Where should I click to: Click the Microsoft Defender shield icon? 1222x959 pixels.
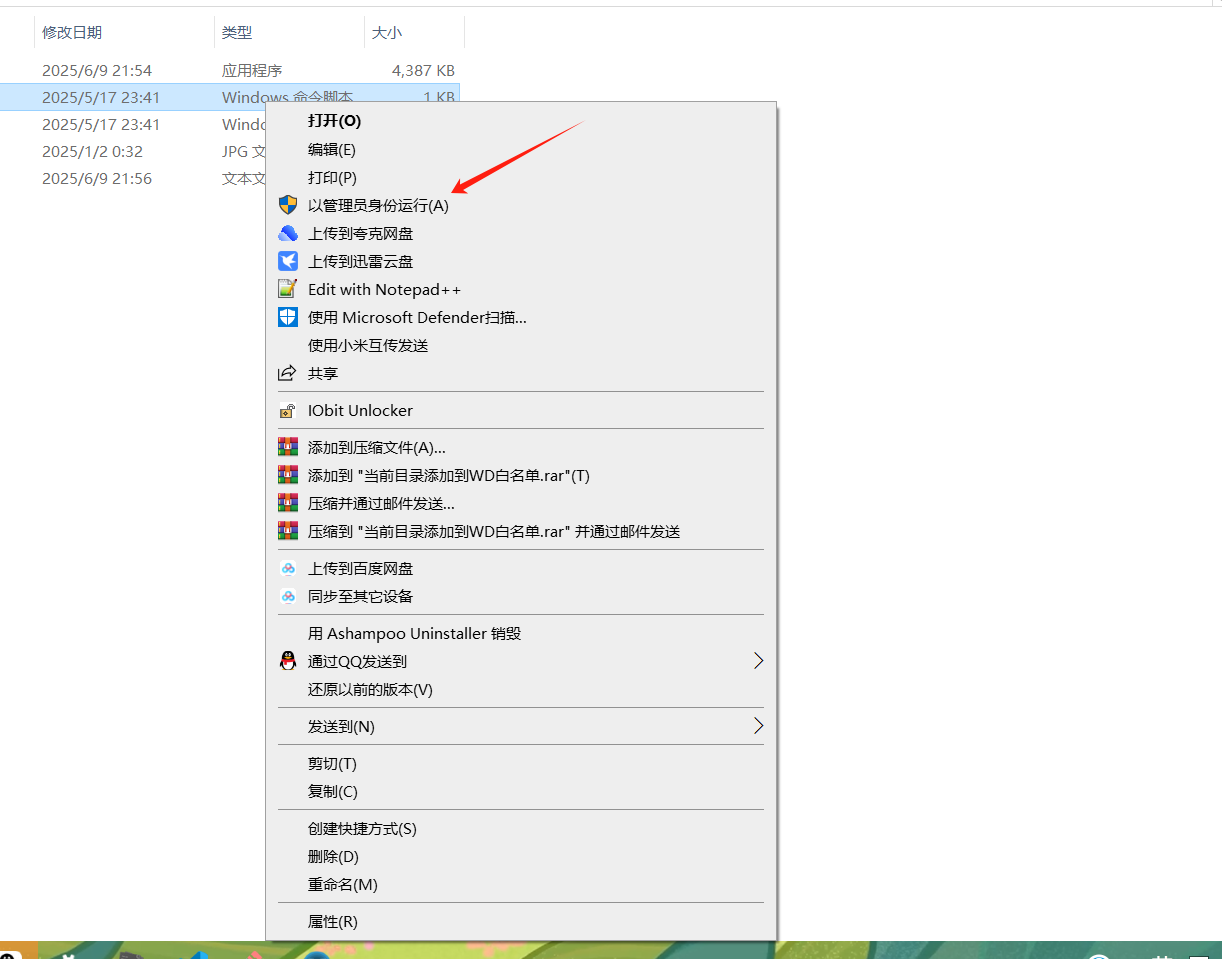point(288,317)
